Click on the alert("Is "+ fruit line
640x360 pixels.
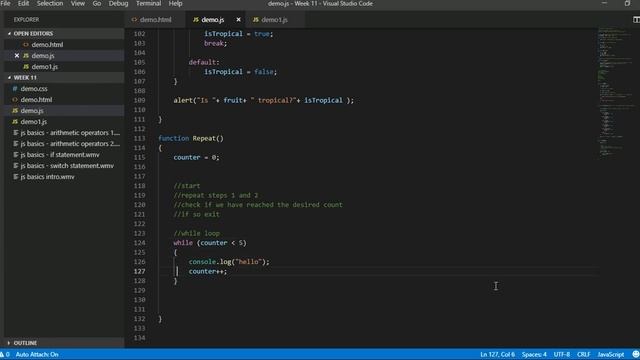[264, 100]
